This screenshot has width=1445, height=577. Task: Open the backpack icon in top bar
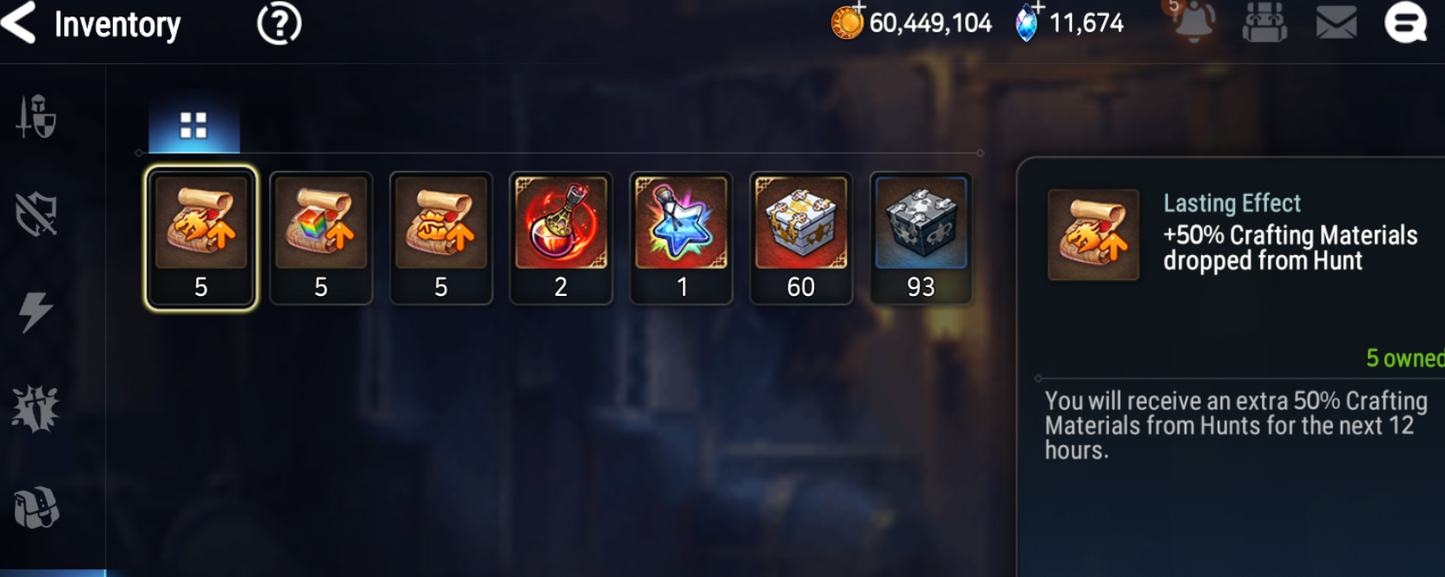click(x=1264, y=22)
